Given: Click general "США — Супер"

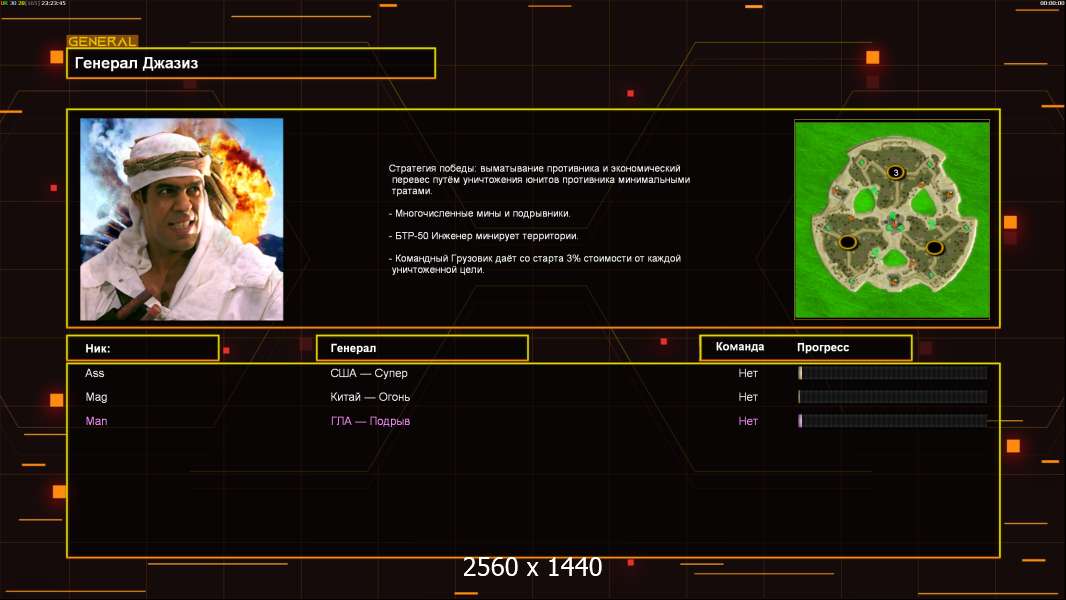Looking at the screenshot, I should [x=368, y=373].
